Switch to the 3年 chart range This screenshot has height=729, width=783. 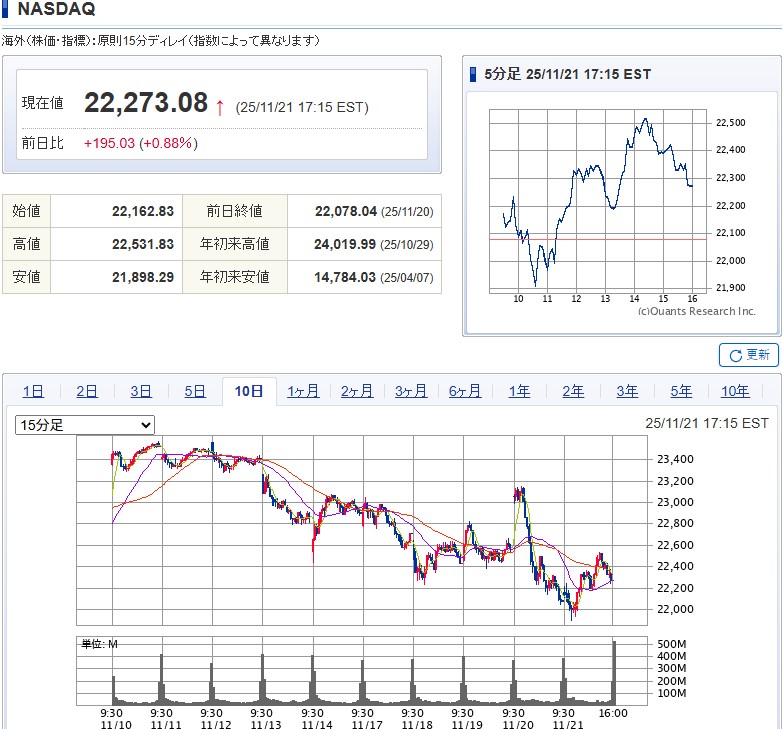627,392
